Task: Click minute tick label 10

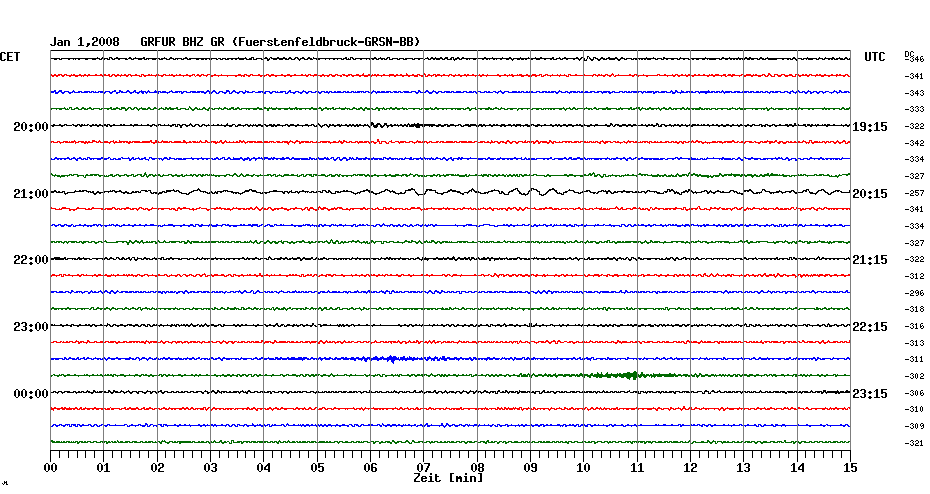Action: [584, 468]
